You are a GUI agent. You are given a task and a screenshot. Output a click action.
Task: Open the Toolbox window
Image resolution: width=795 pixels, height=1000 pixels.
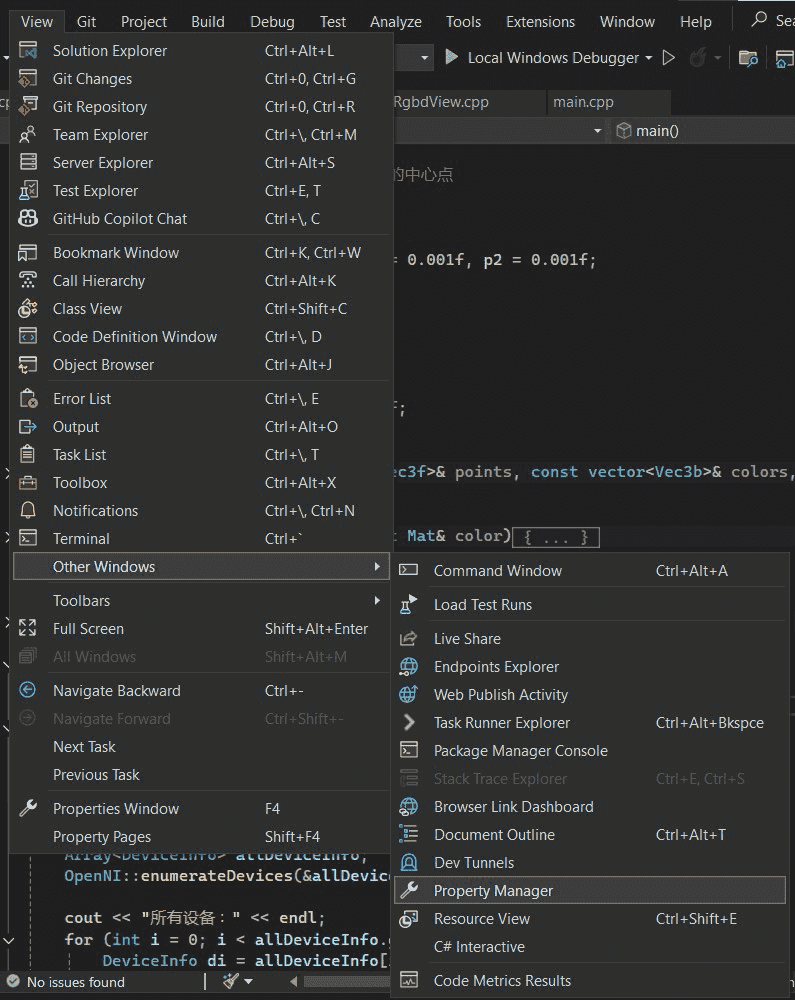click(x=80, y=483)
